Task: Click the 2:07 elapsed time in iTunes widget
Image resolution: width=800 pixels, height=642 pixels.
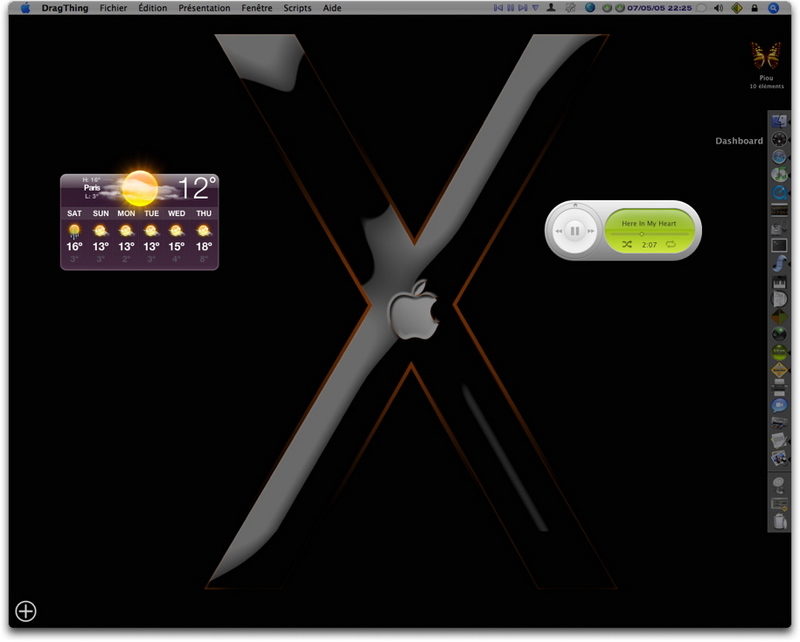Action: point(649,245)
